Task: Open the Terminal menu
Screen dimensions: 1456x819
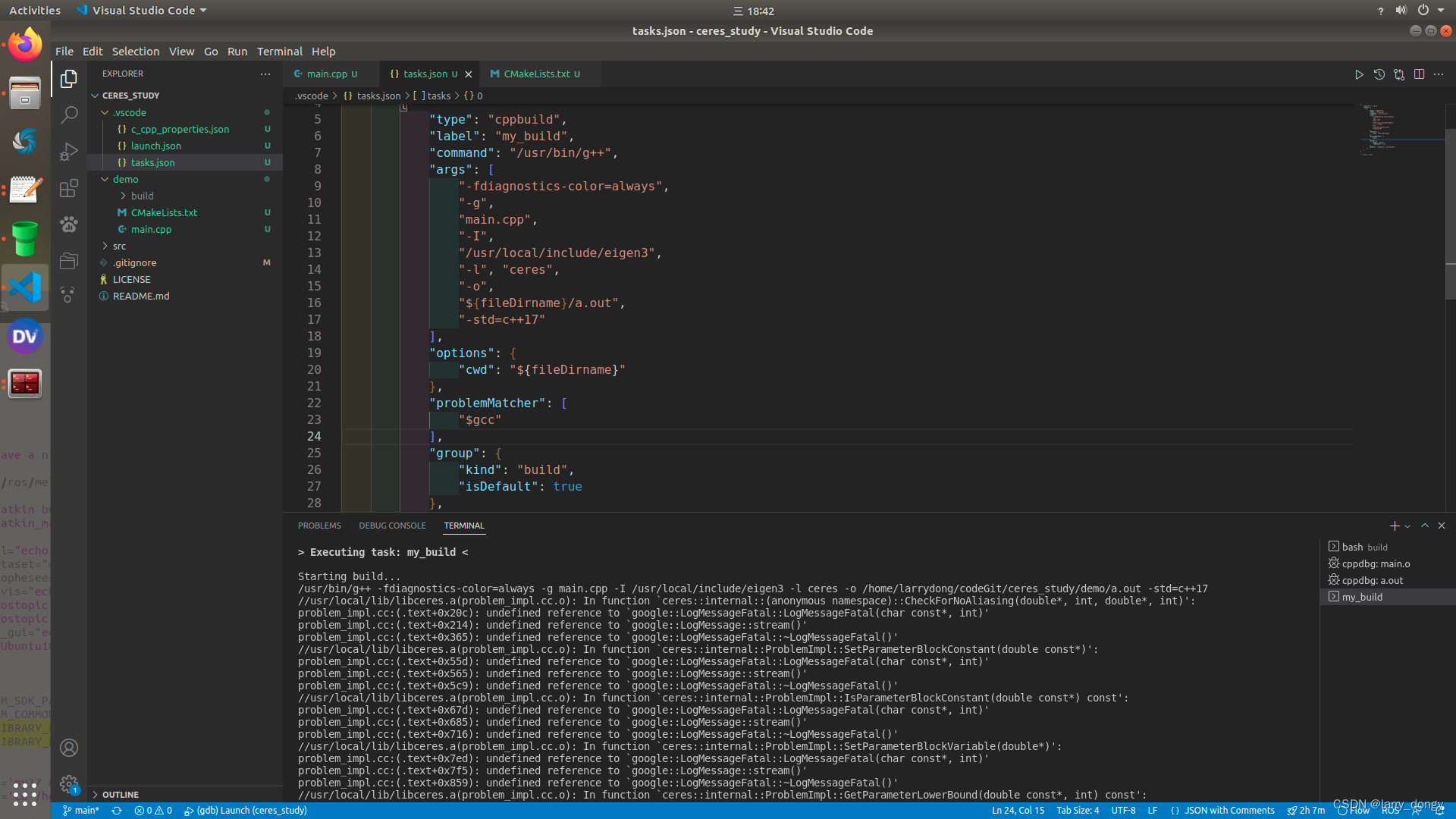Action: pyautogui.click(x=280, y=51)
